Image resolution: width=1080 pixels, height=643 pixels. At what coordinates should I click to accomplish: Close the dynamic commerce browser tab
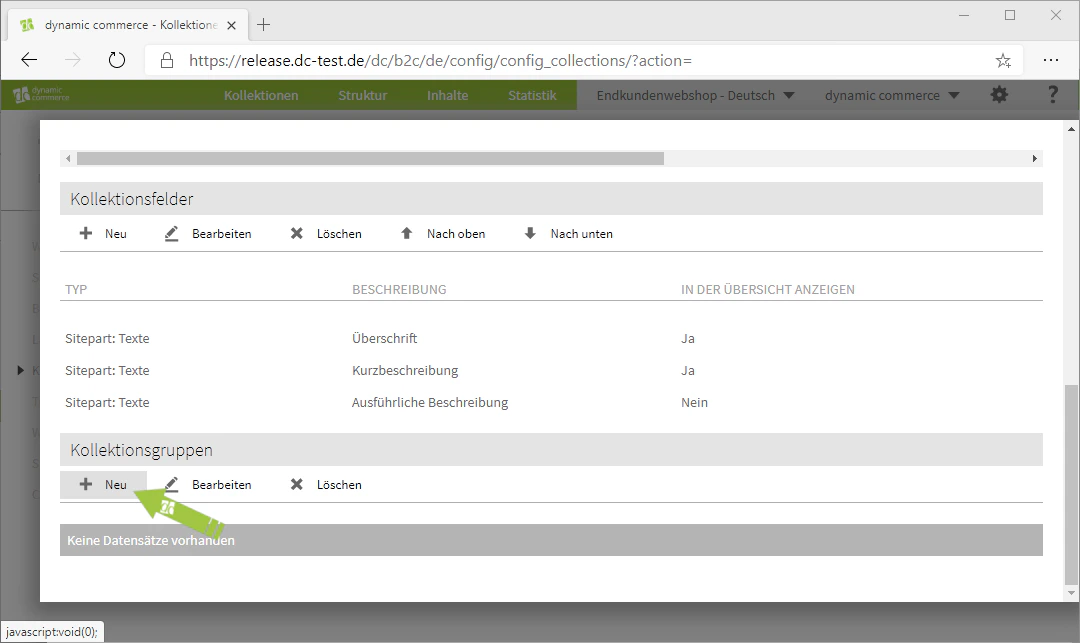231,25
